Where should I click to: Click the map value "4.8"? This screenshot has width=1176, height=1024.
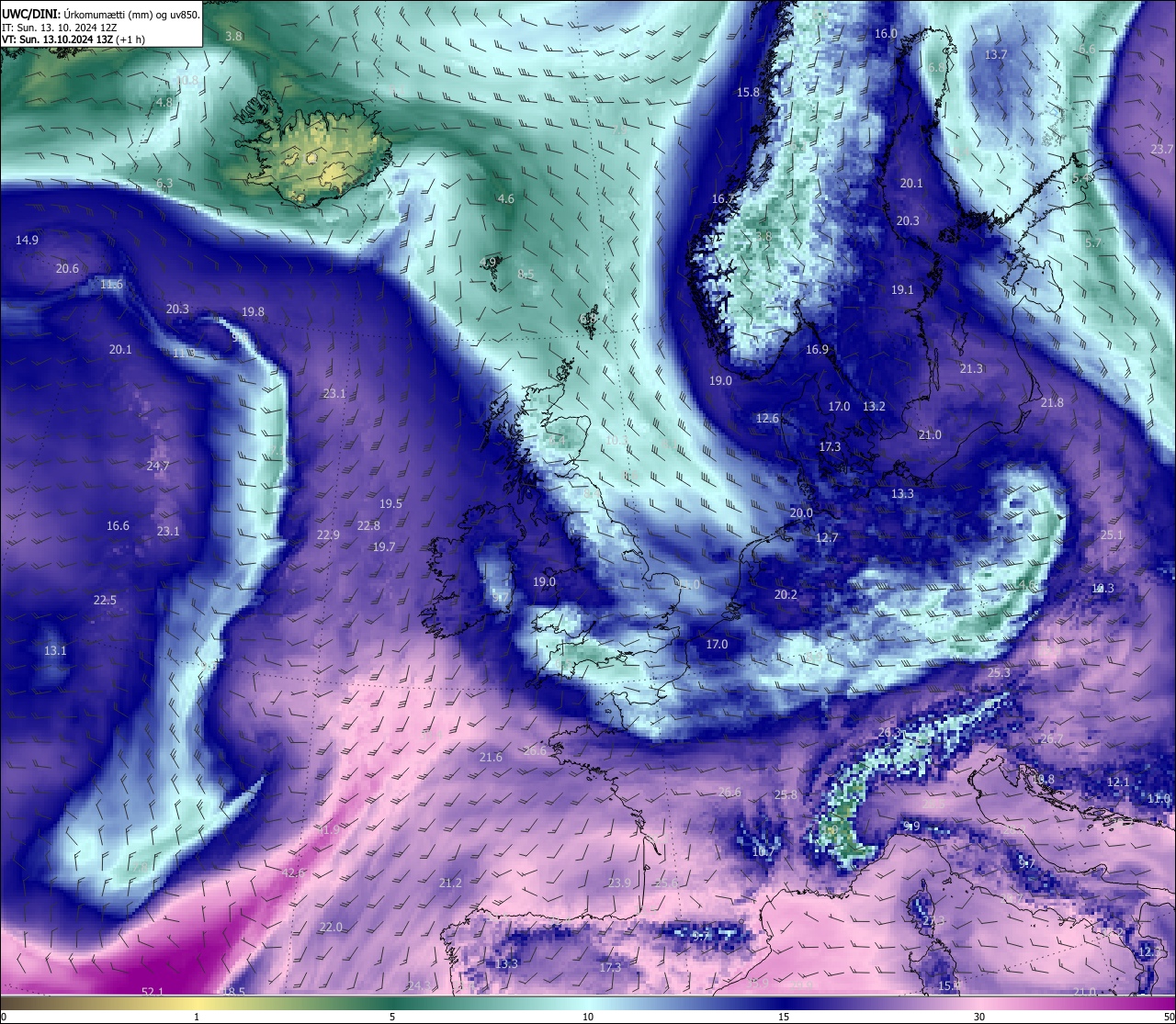[x=164, y=102]
